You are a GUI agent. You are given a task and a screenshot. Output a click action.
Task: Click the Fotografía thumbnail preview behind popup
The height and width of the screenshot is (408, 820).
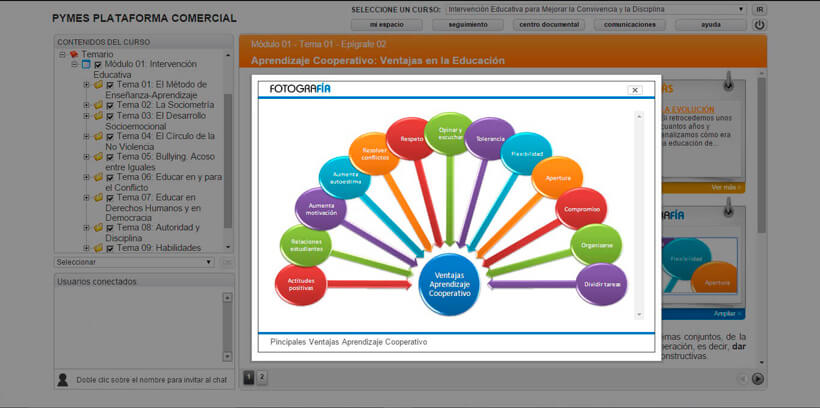[x=699, y=264]
